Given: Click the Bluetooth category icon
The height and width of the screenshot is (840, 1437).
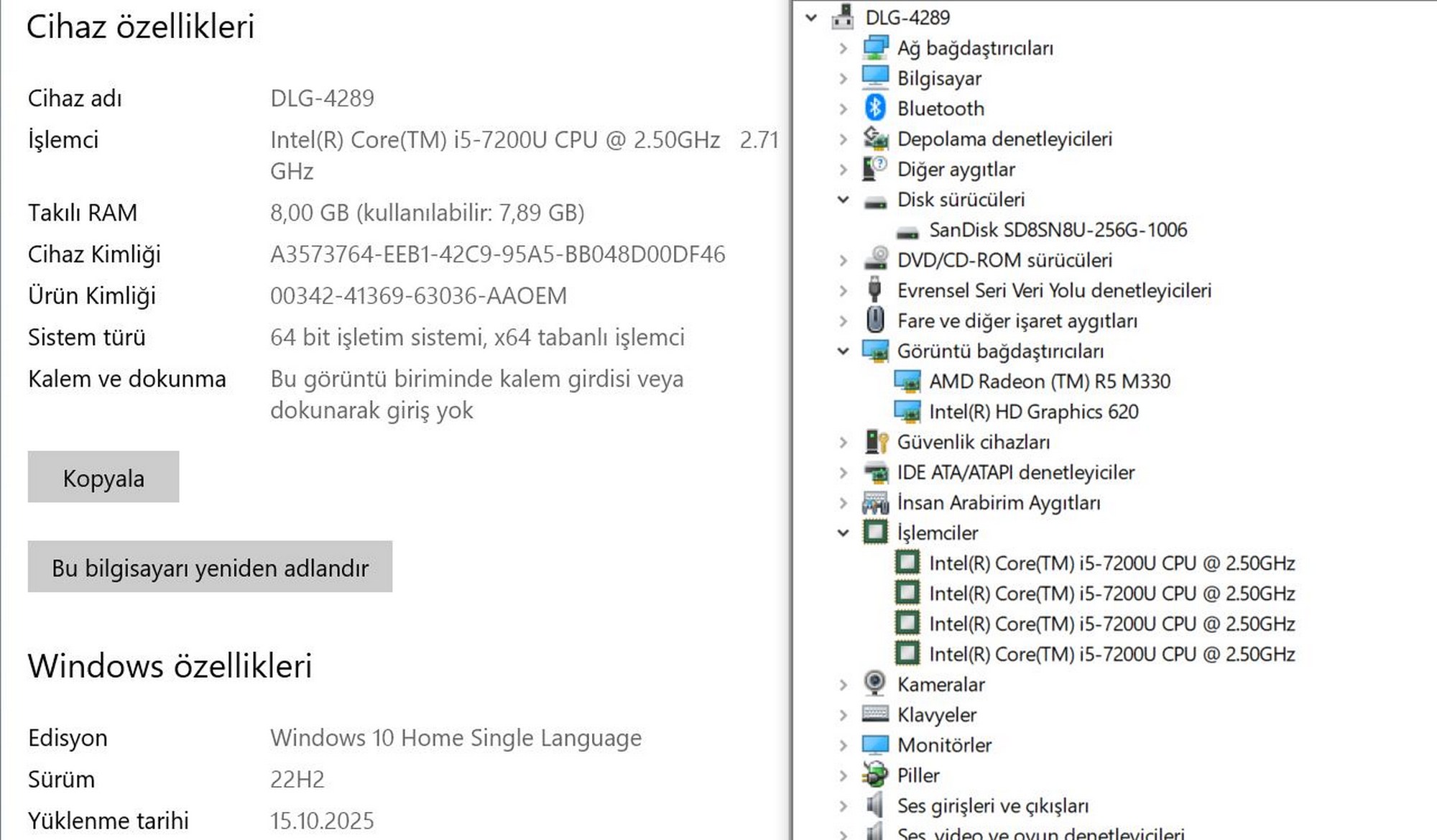Looking at the screenshot, I should point(874,108).
